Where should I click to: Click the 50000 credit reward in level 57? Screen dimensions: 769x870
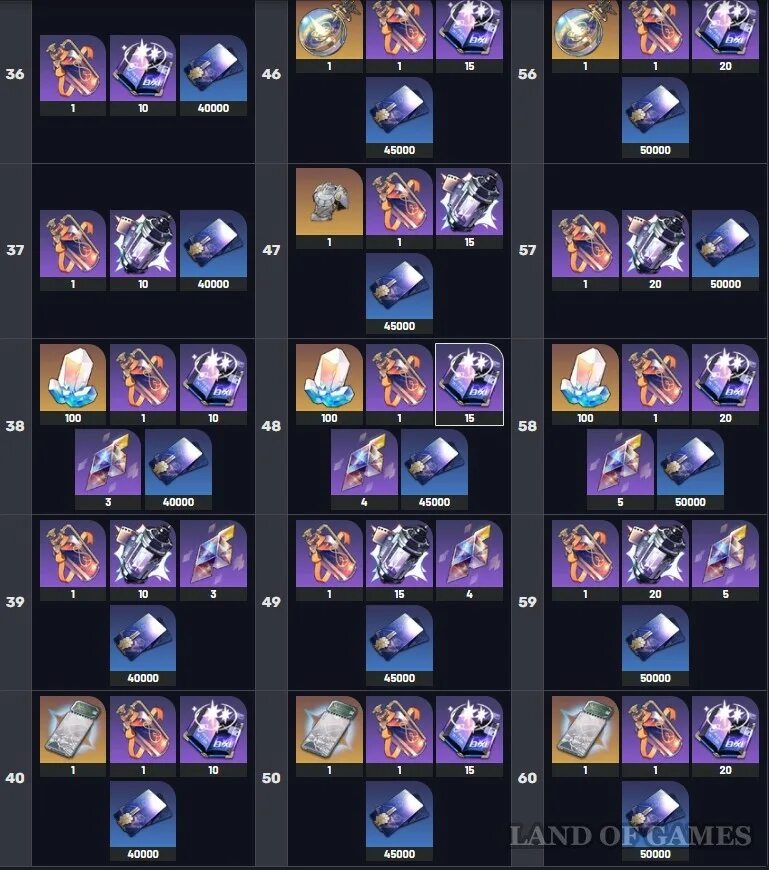[725, 251]
